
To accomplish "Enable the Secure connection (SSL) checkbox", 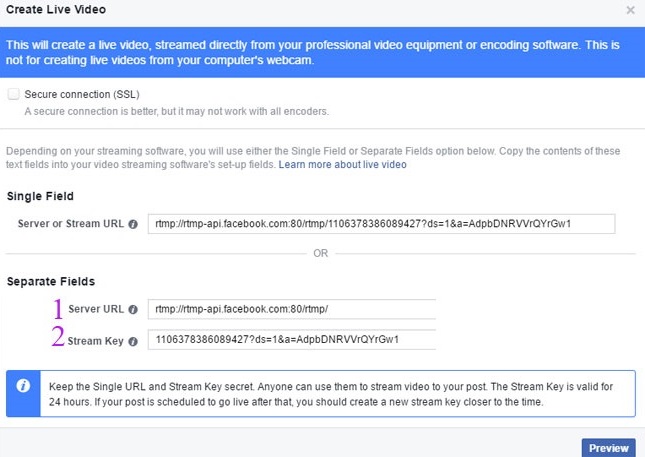I will coord(13,94).
